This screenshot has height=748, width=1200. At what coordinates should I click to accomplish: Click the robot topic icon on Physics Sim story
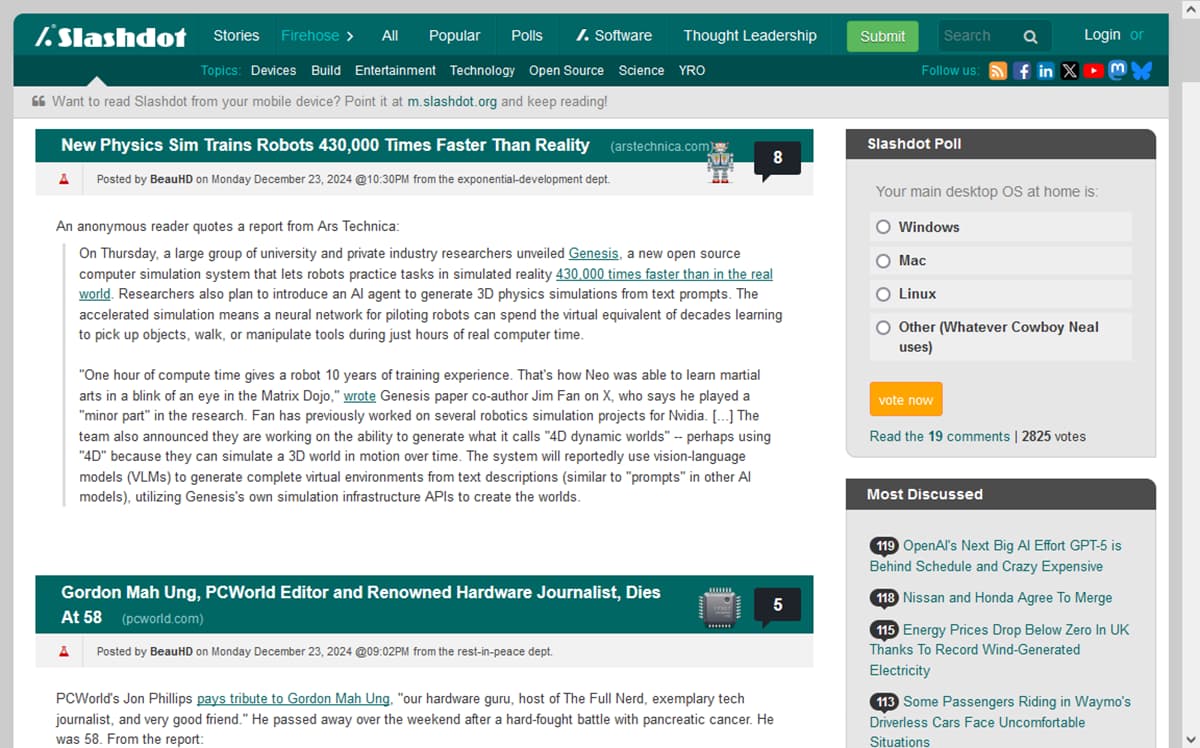pos(720,161)
